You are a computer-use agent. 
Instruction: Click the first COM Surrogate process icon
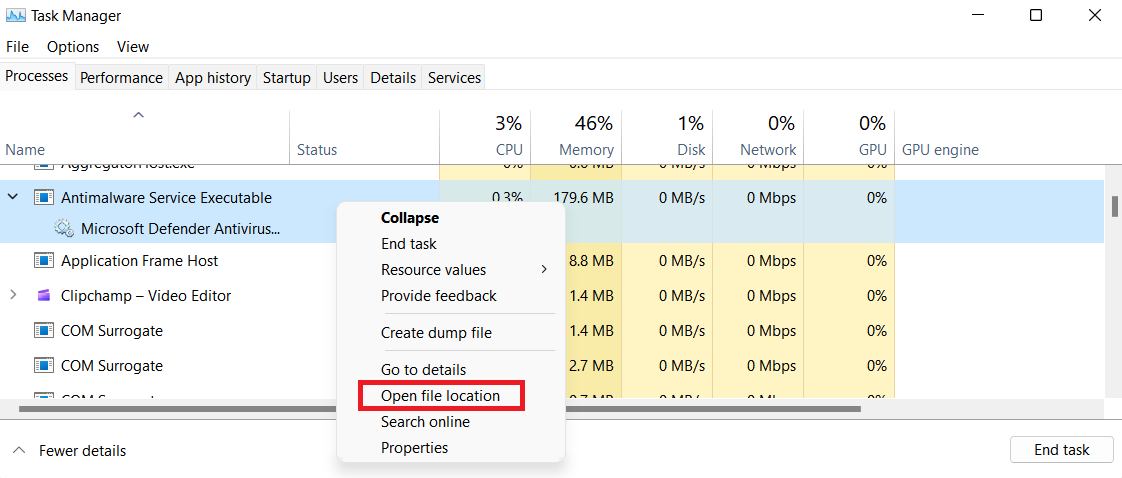(44, 331)
